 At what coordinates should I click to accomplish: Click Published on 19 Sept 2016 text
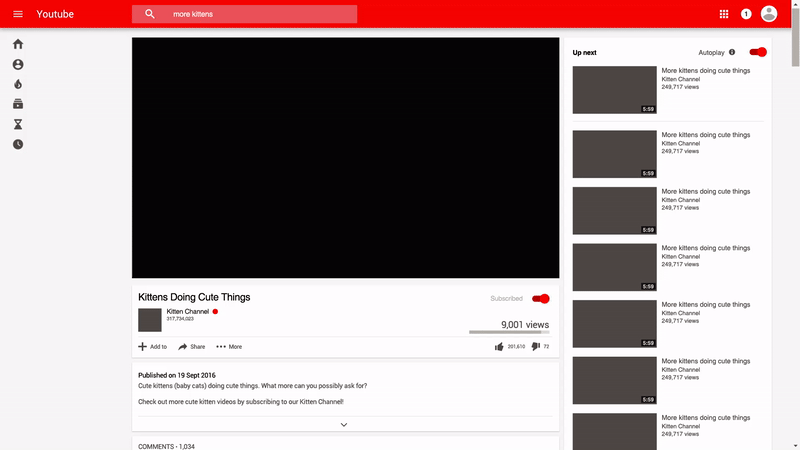(x=177, y=375)
